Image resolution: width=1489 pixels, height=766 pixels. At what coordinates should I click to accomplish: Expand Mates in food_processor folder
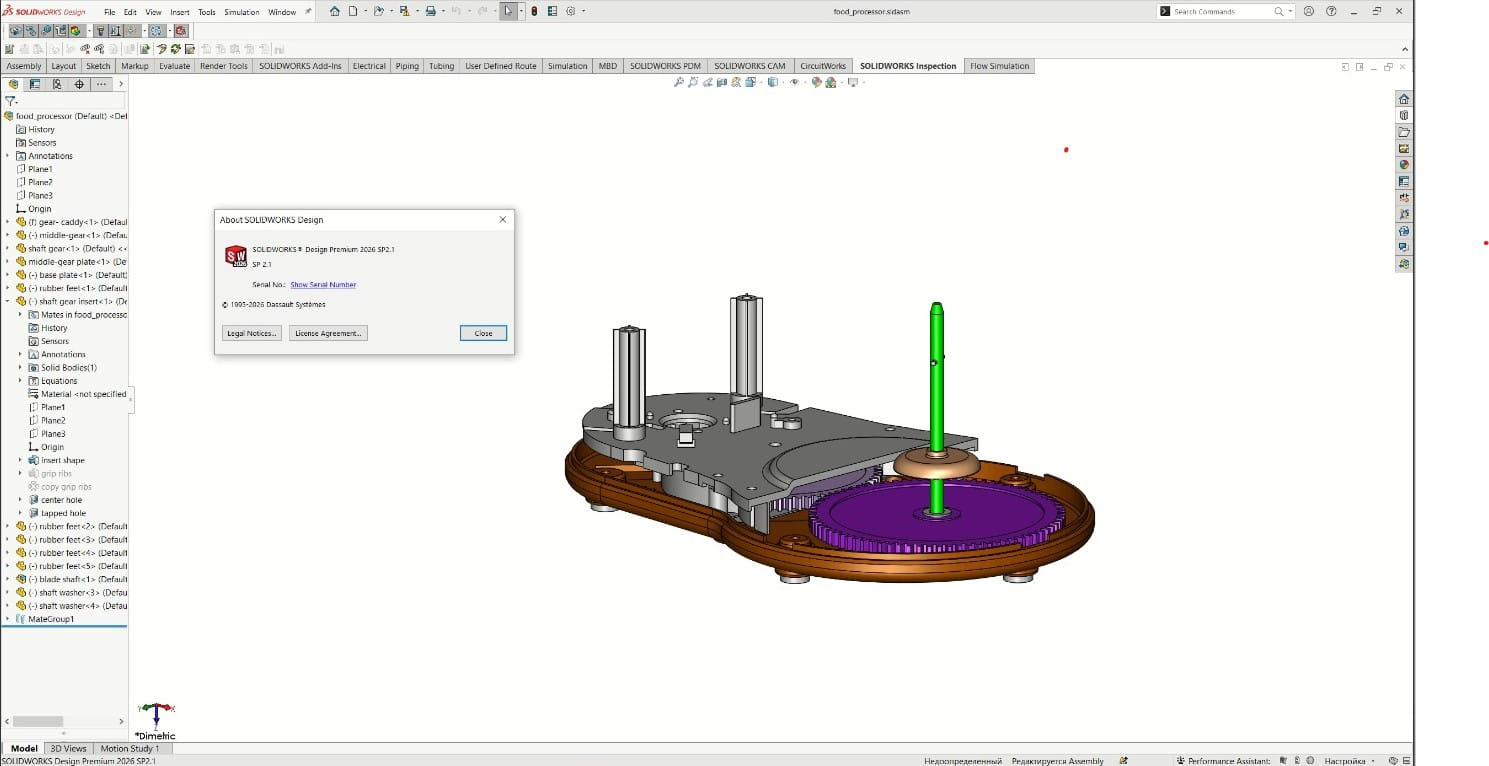(20, 315)
